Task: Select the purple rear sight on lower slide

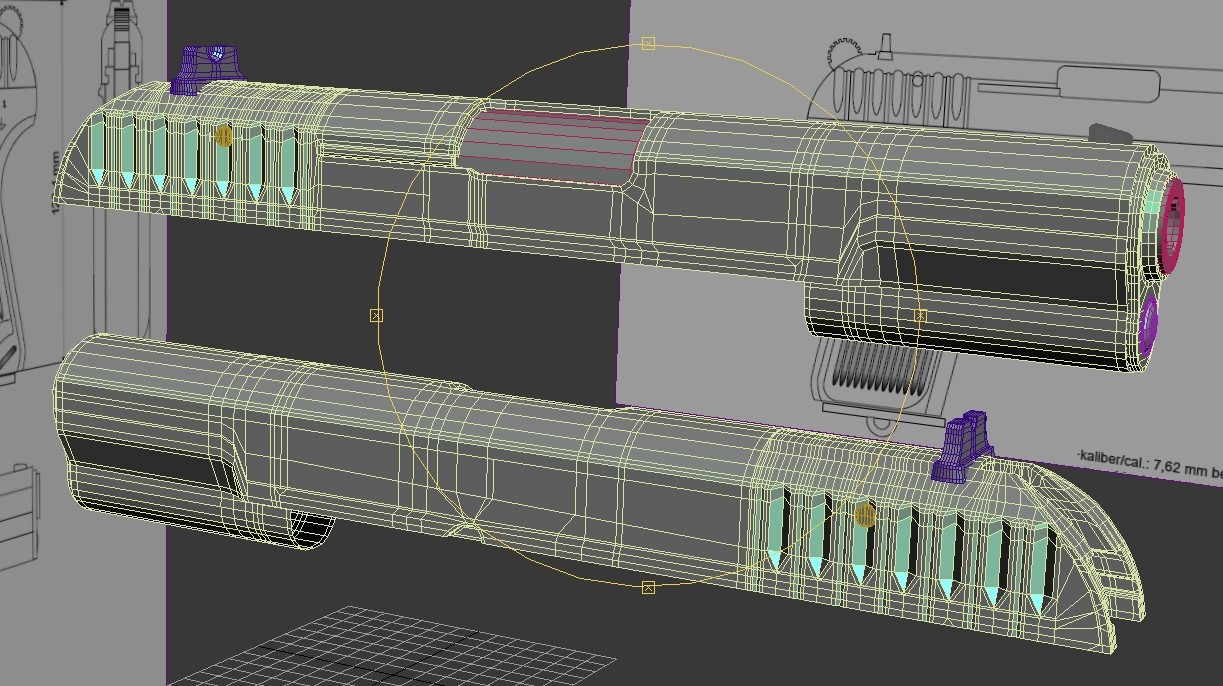Action: [962, 447]
